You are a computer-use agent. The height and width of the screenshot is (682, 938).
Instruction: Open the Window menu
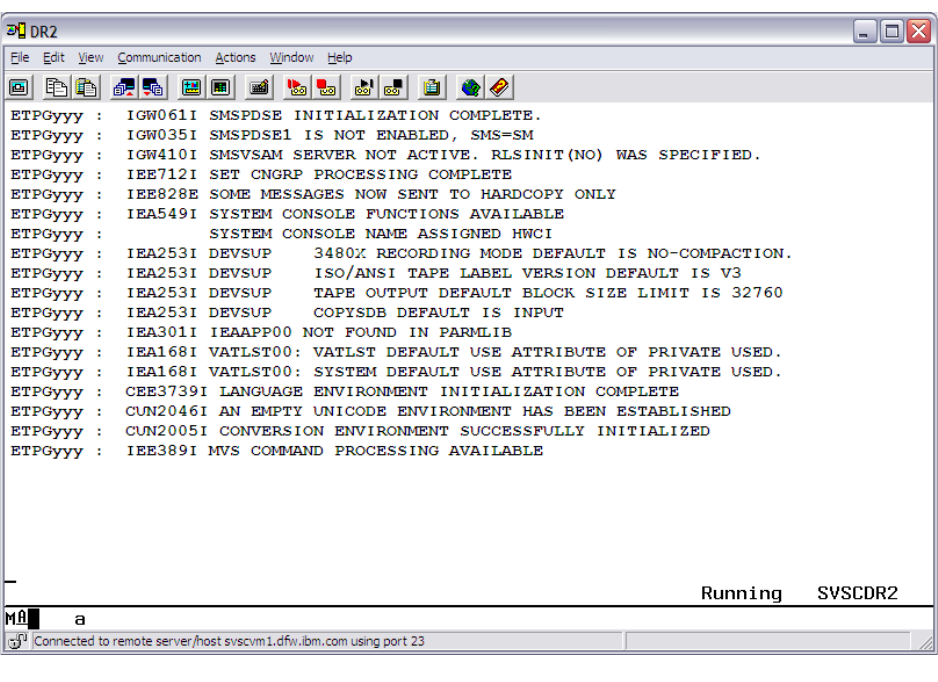pos(291,57)
